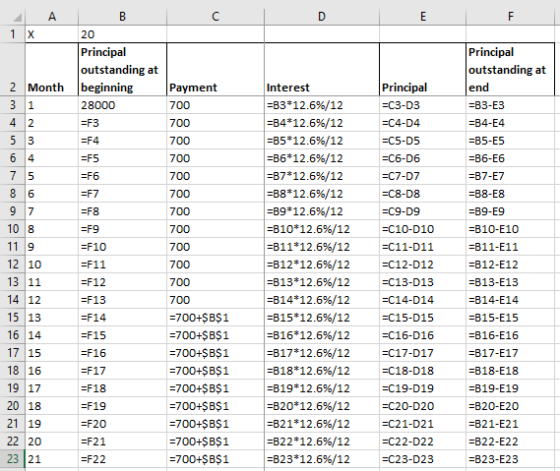Screen dimensions: 560x471
Task: Select row 15 header
Action: click(13, 317)
